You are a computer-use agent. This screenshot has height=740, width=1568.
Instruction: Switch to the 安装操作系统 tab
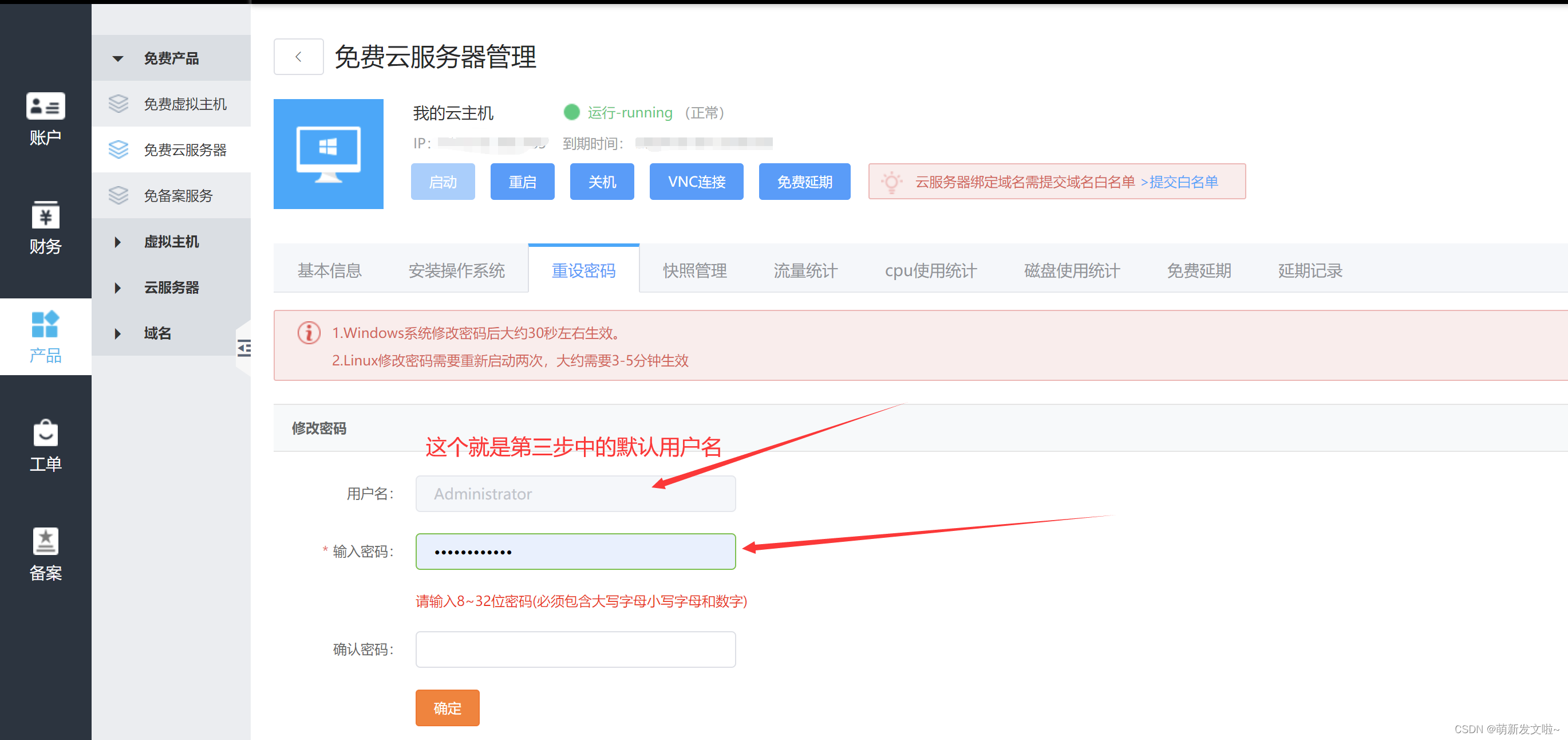point(456,270)
